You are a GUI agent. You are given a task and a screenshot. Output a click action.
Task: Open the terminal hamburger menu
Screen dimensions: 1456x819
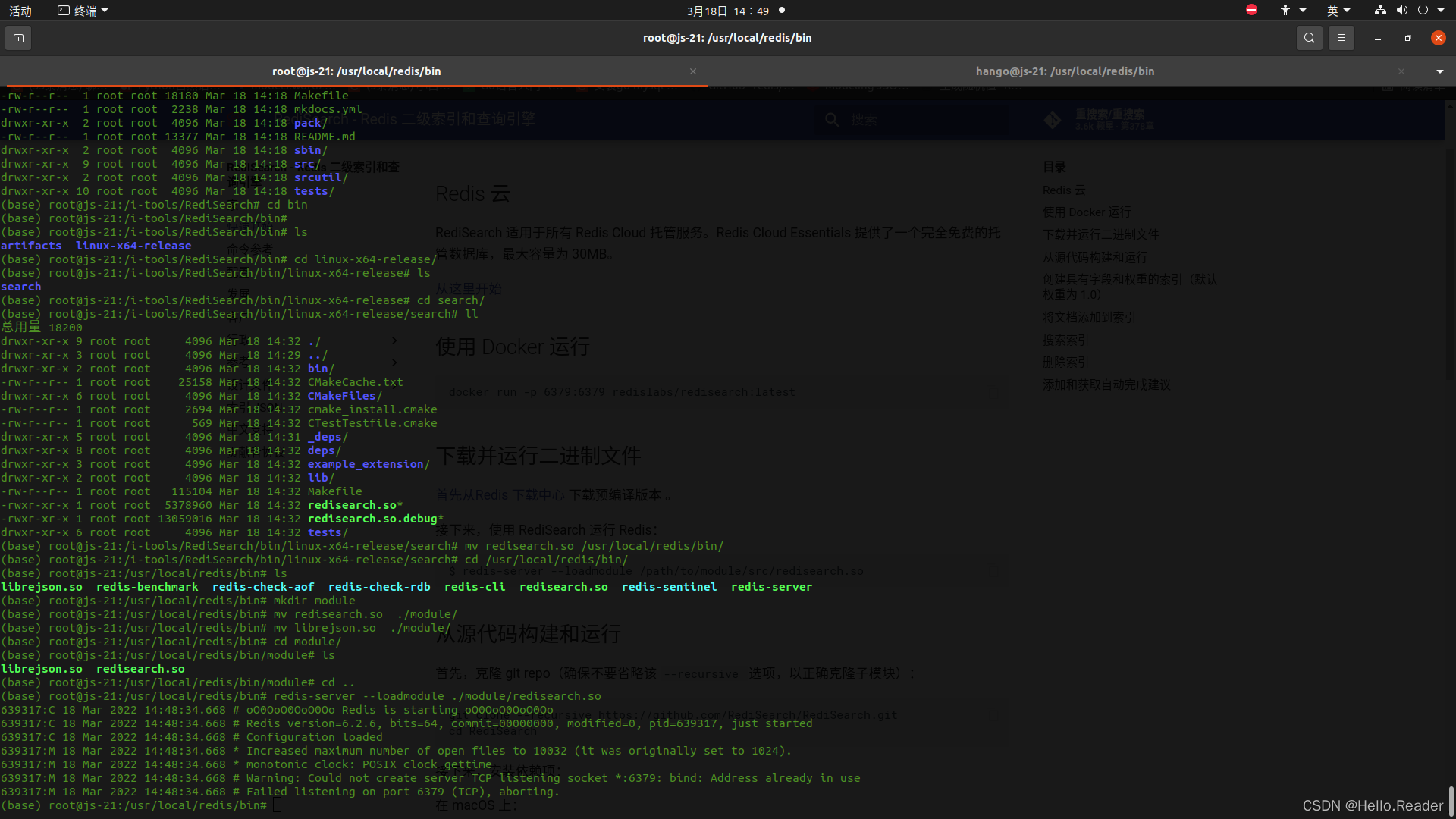pos(1341,38)
